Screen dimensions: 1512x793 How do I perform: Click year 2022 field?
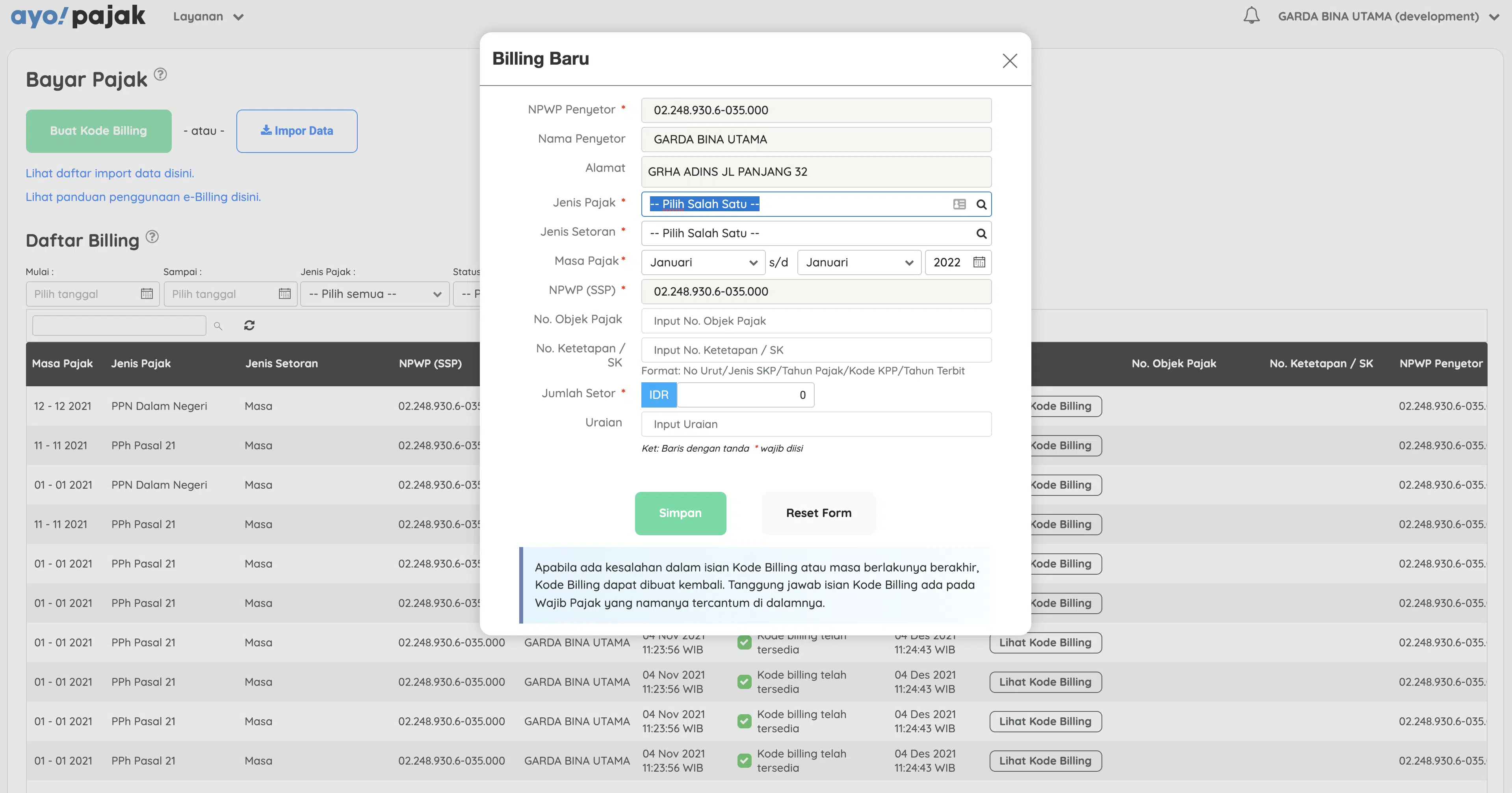click(x=958, y=262)
